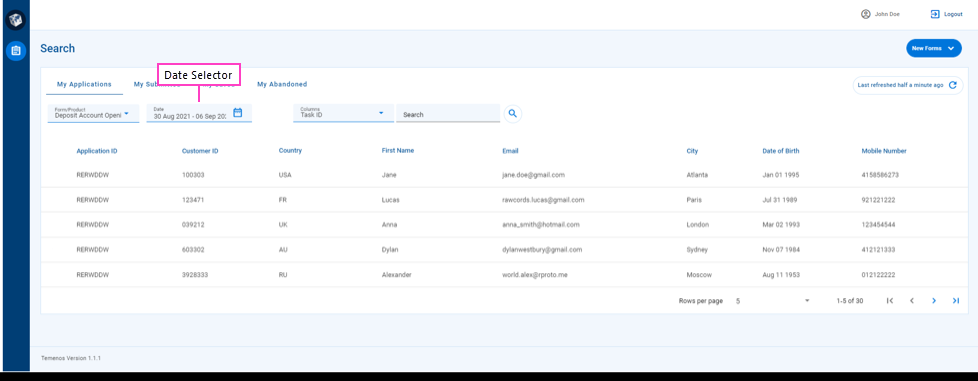Click mobile number 4158586273
This screenshot has width=978, height=381.
coord(880,175)
